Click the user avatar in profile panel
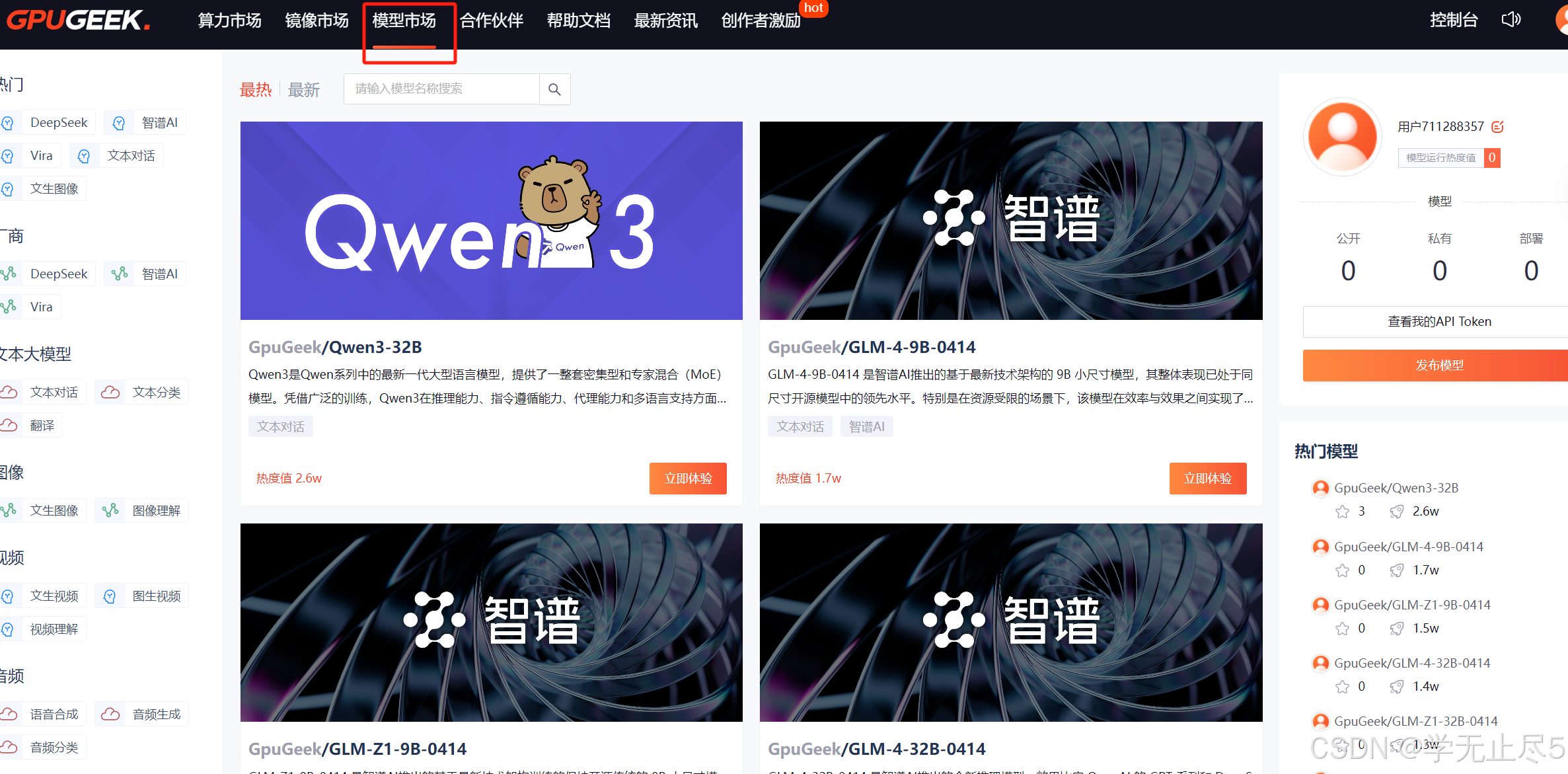The height and width of the screenshot is (774, 1568). click(x=1343, y=137)
